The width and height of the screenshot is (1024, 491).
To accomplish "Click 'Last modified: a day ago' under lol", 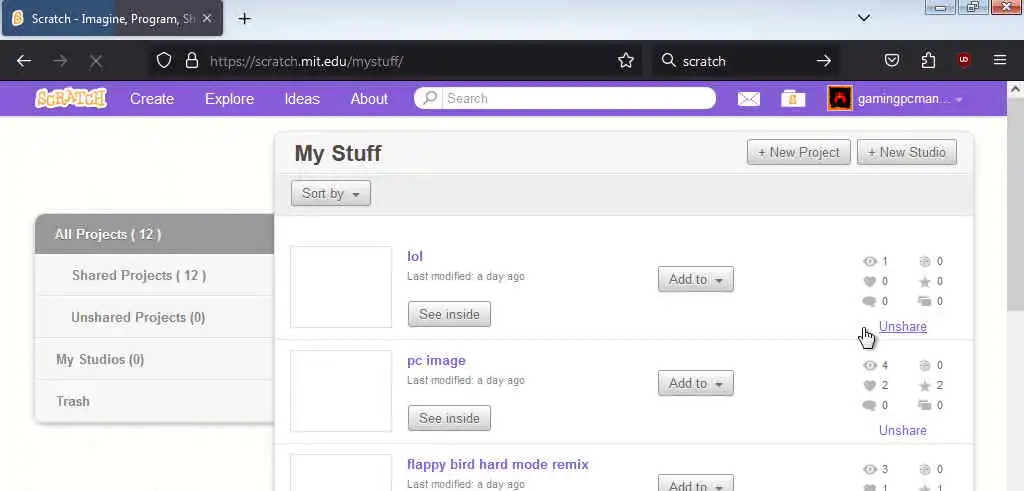I will click(x=466, y=276).
